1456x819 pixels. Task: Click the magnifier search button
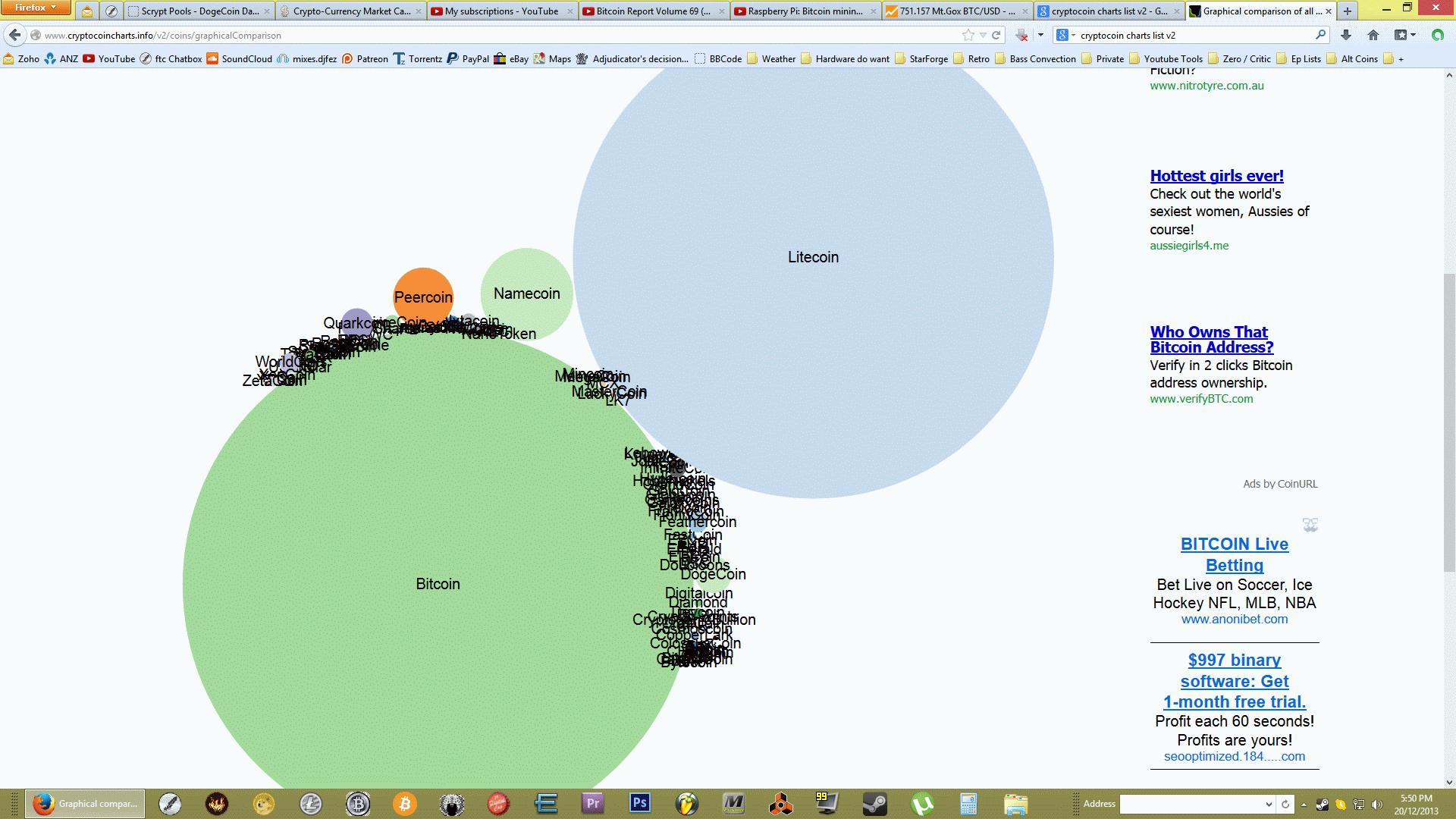pos(1320,35)
